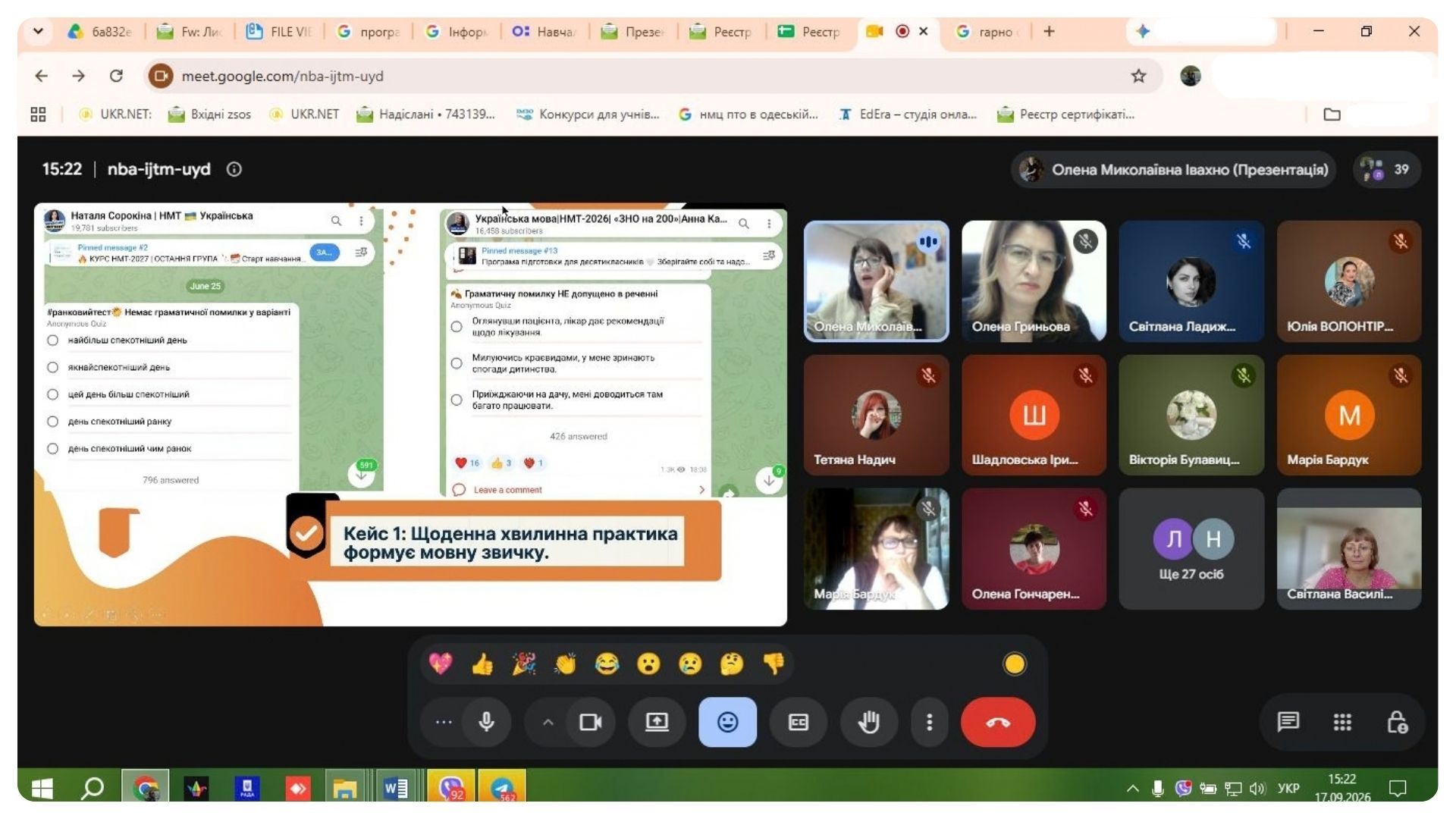Screen dimensions: 1456x819
Task: Show all 39 participants
Action: coord(1386,169)
